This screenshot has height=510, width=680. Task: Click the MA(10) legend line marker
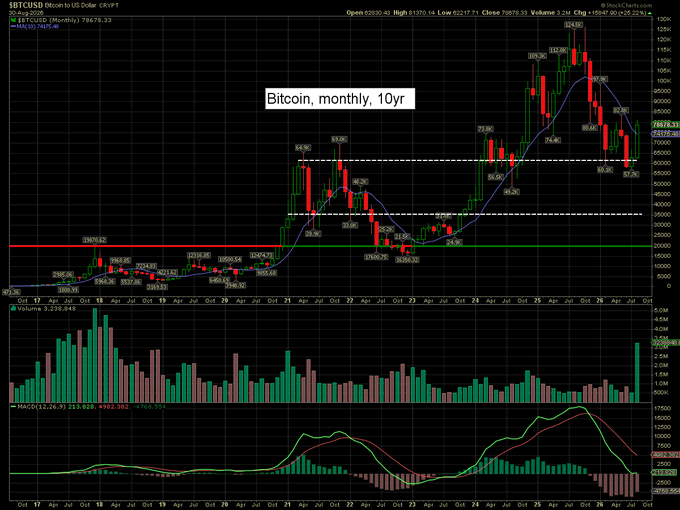[x=13, y=26]
